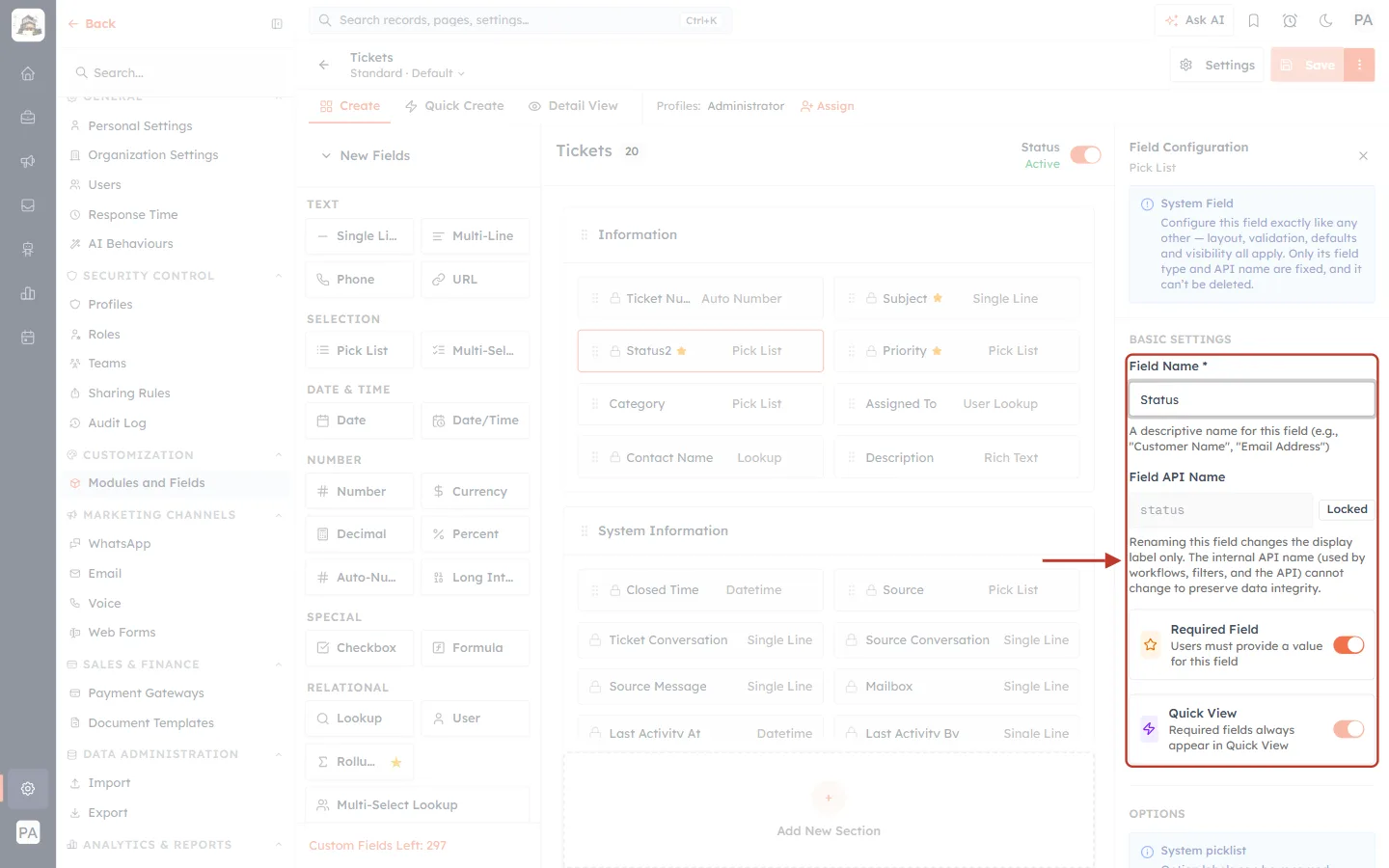Collapse the MARKETING CHANNELS group

pos(279,515)
